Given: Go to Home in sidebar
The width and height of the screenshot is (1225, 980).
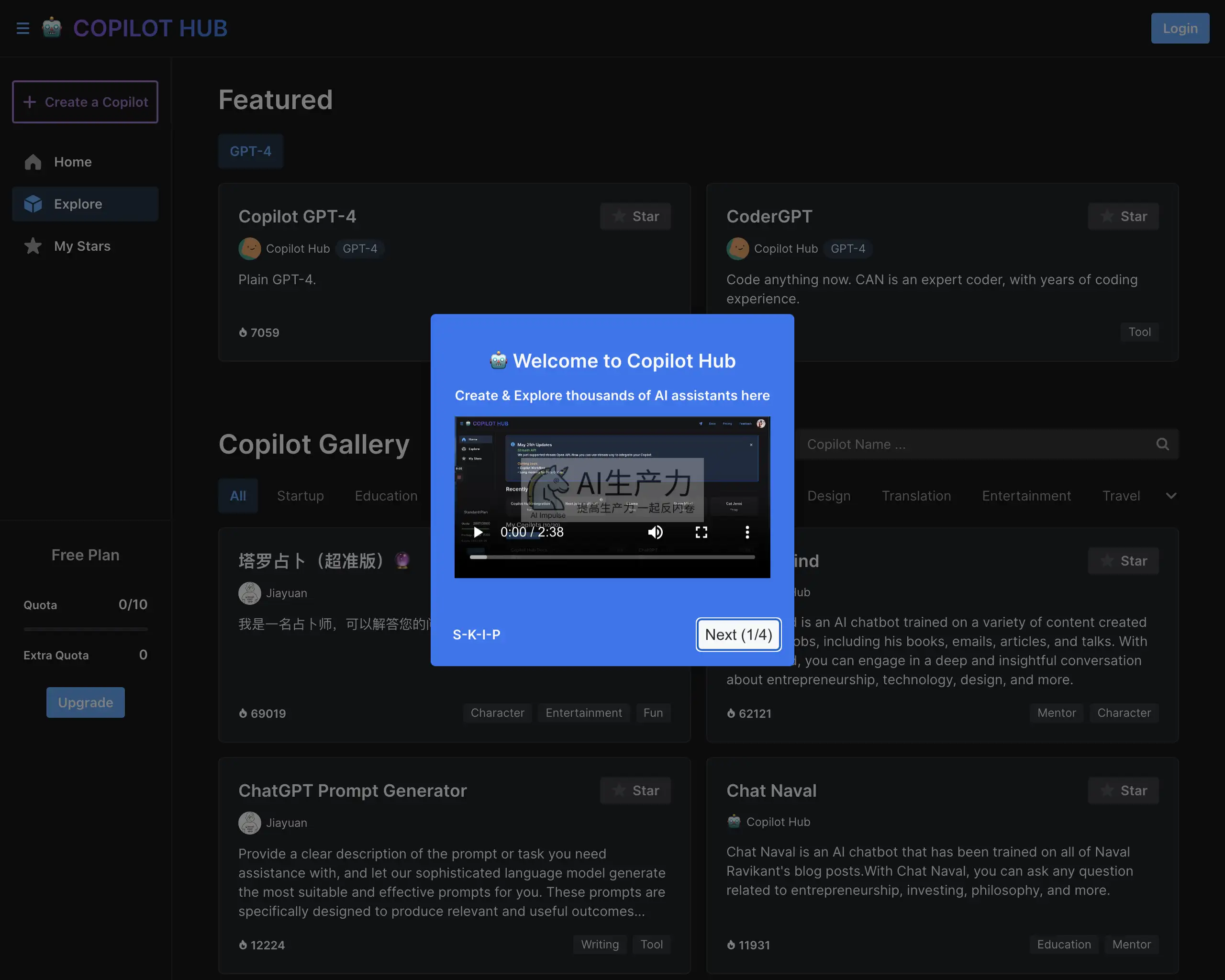Looking at the screenshot, I should pyautogui.click(x=85, y=162).
